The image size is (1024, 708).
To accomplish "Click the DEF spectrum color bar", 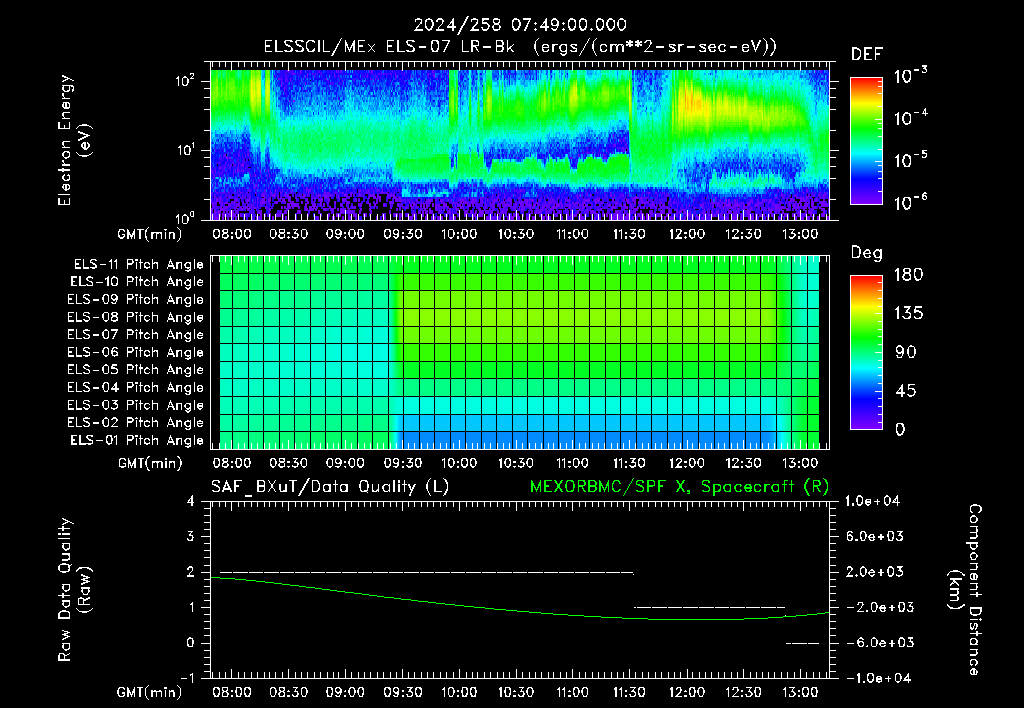I will [867, 141].
